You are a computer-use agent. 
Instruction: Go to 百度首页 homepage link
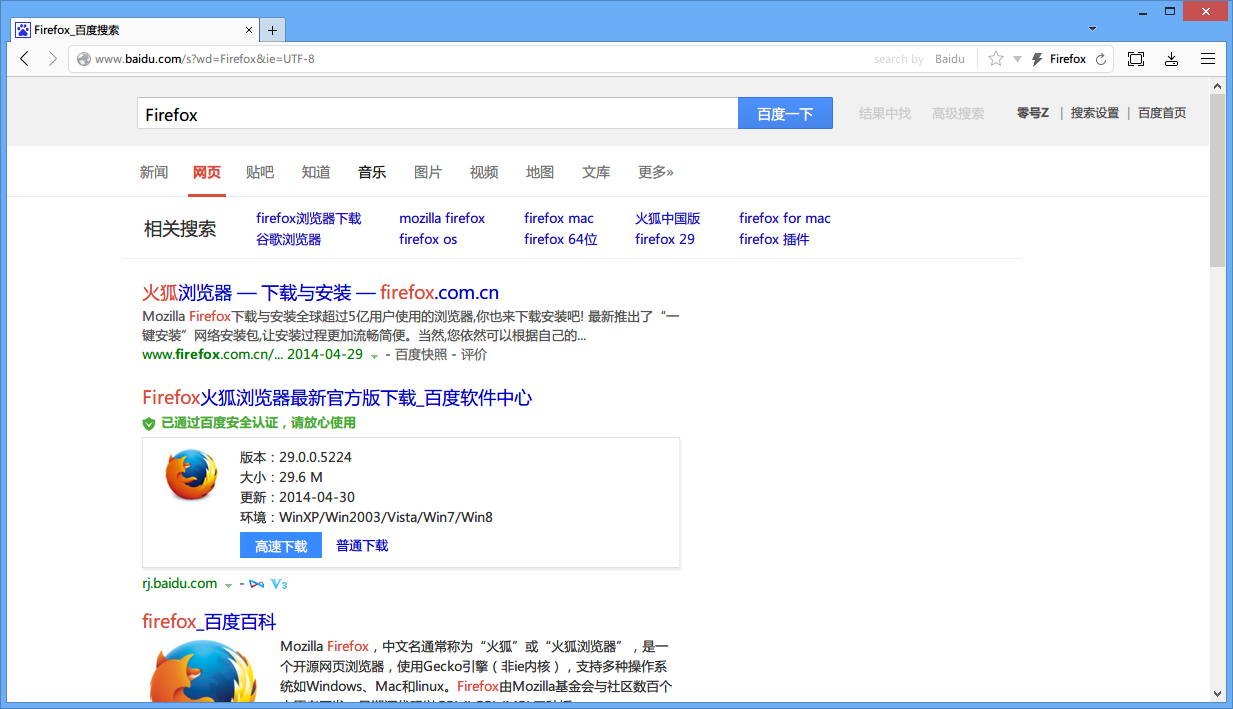[x=1162, y=113]
